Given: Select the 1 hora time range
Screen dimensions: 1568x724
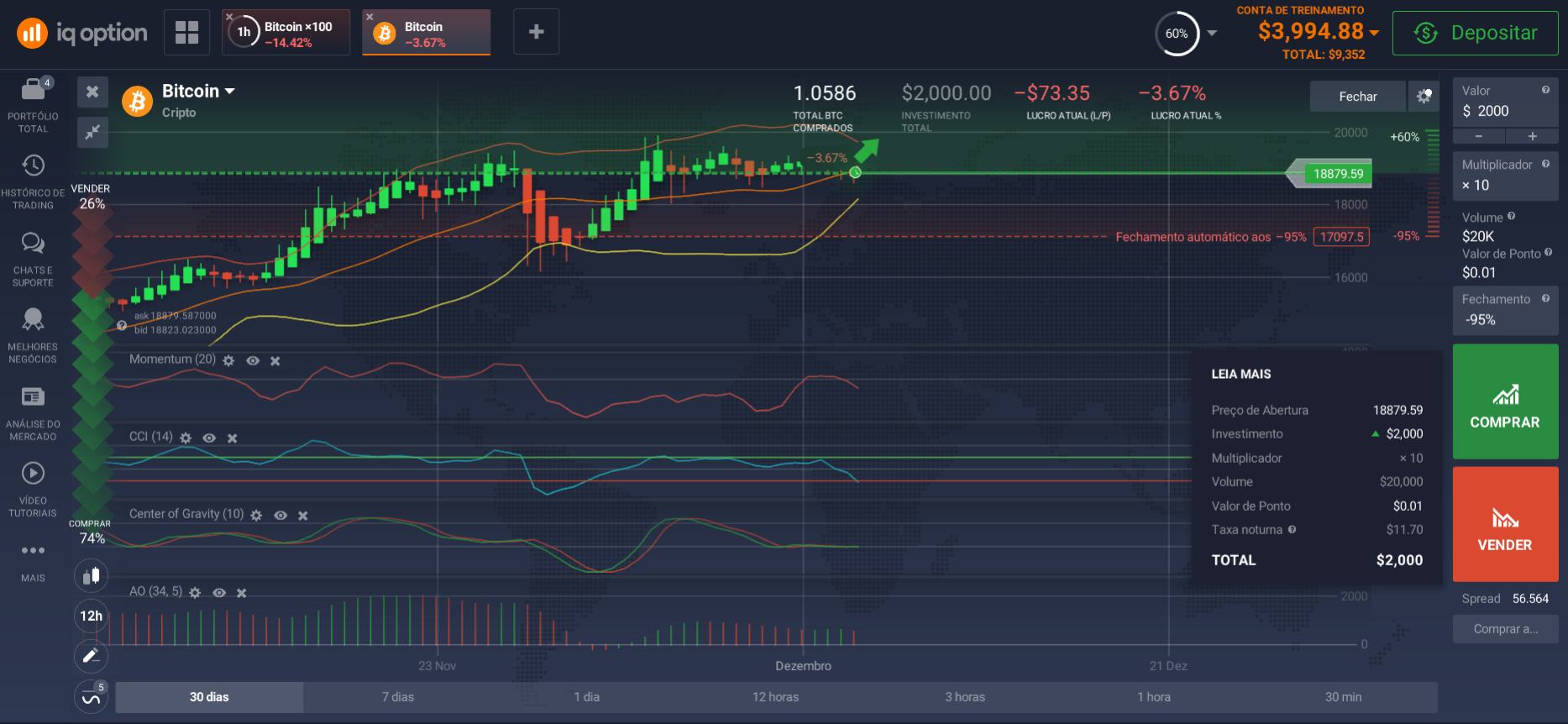Looking at the screenshot, I should (x=1154, y=697).
